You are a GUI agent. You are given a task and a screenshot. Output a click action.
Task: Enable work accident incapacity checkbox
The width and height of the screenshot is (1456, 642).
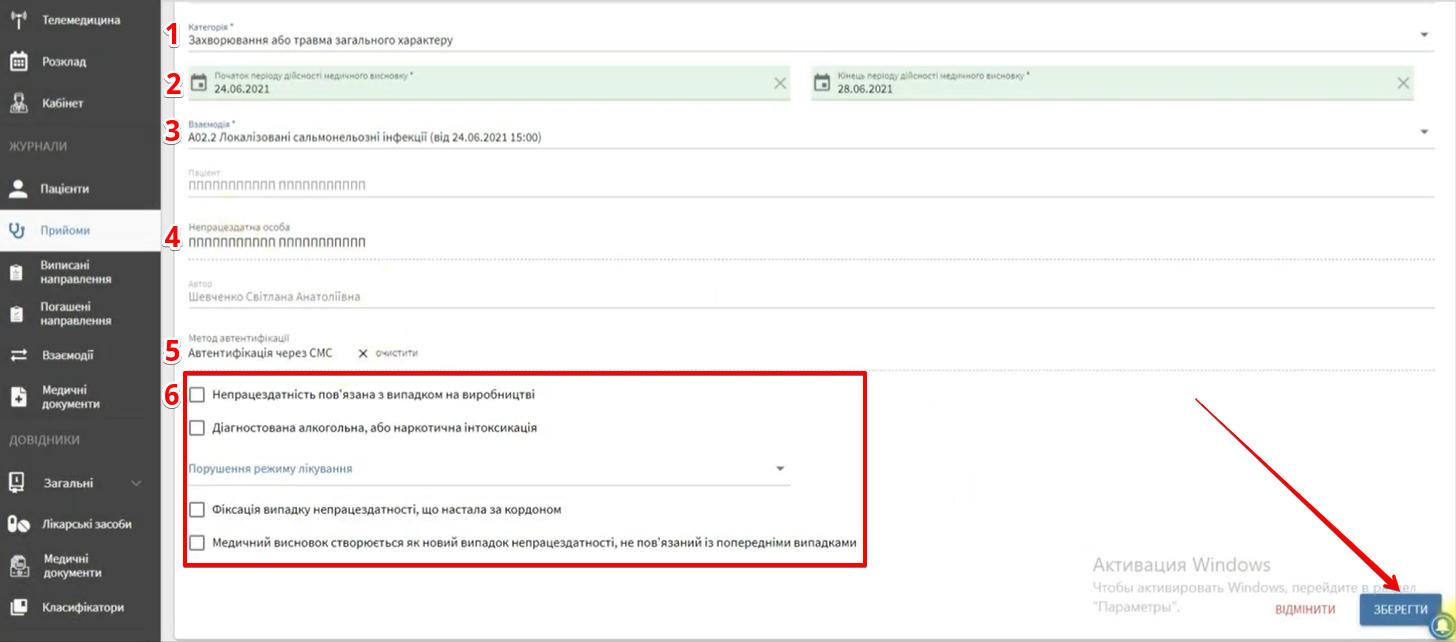[x=197, y=395]
